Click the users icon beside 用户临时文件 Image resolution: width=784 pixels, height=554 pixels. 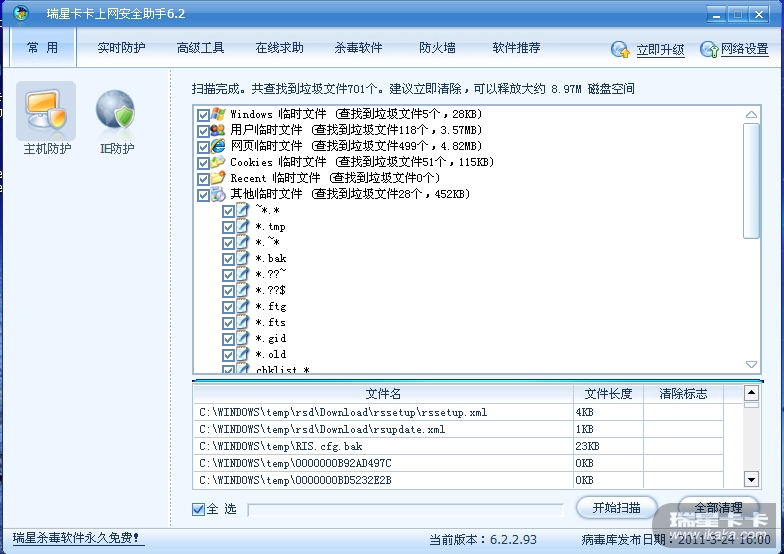tap(218, 130)
